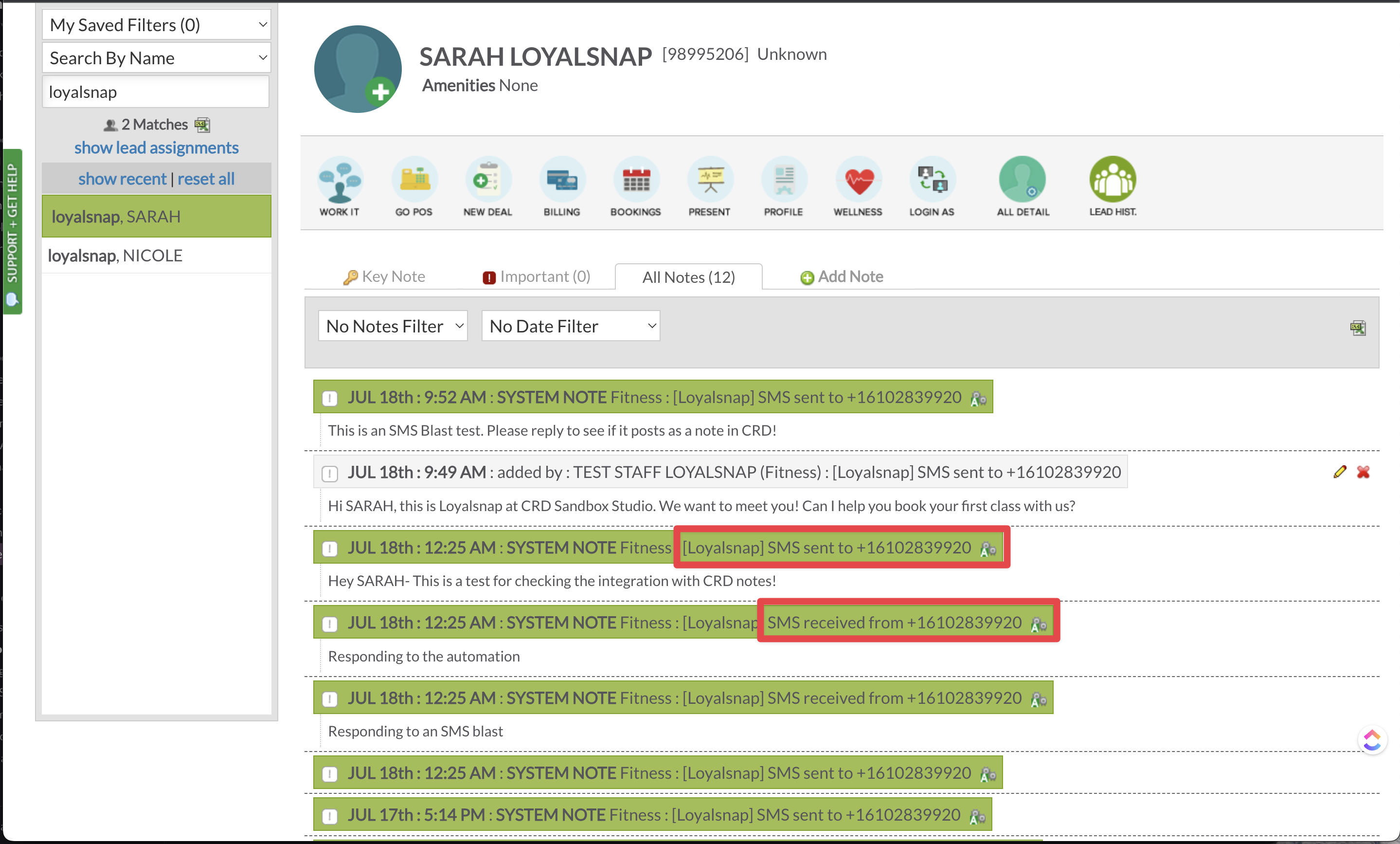
Task: Click the New Deal icon
Action: pos(487,180)
